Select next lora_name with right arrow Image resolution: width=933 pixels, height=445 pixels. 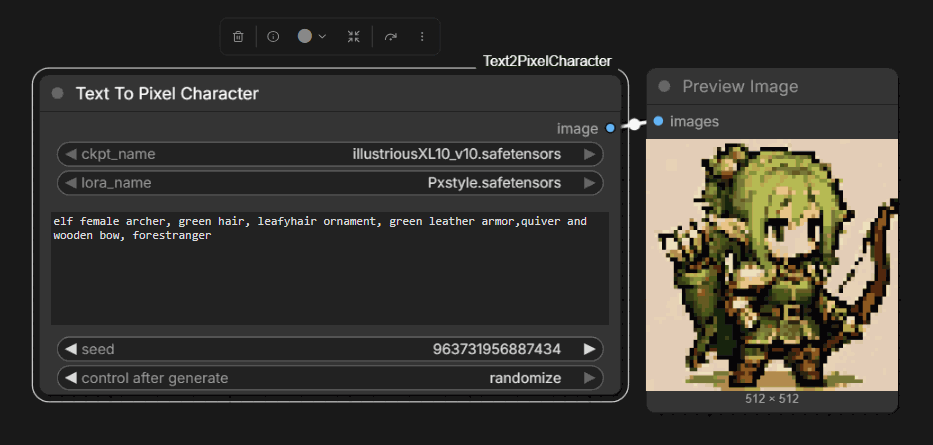(x=589, y=183)
